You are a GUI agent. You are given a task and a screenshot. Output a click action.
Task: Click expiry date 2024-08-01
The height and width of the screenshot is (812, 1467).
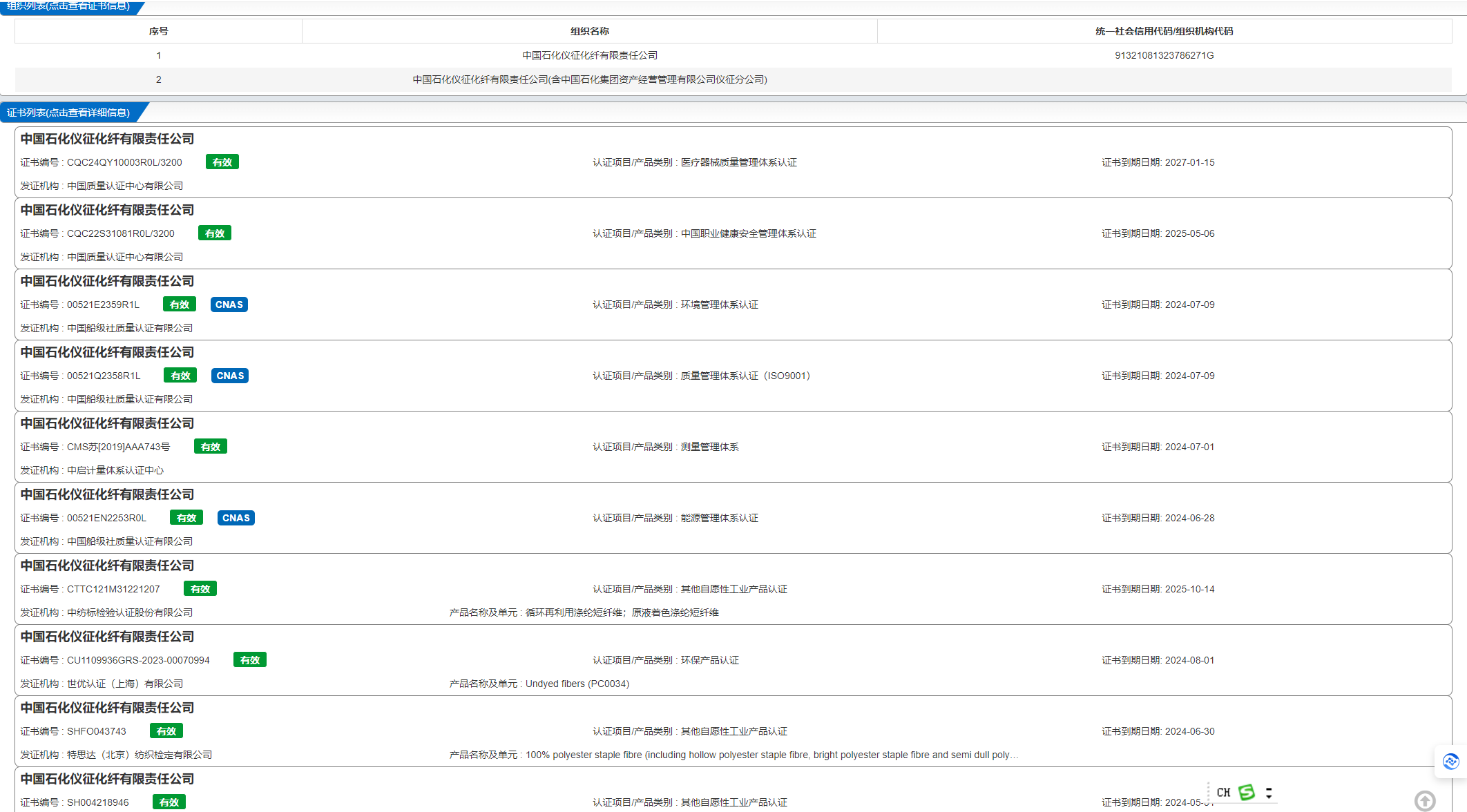1189,660
